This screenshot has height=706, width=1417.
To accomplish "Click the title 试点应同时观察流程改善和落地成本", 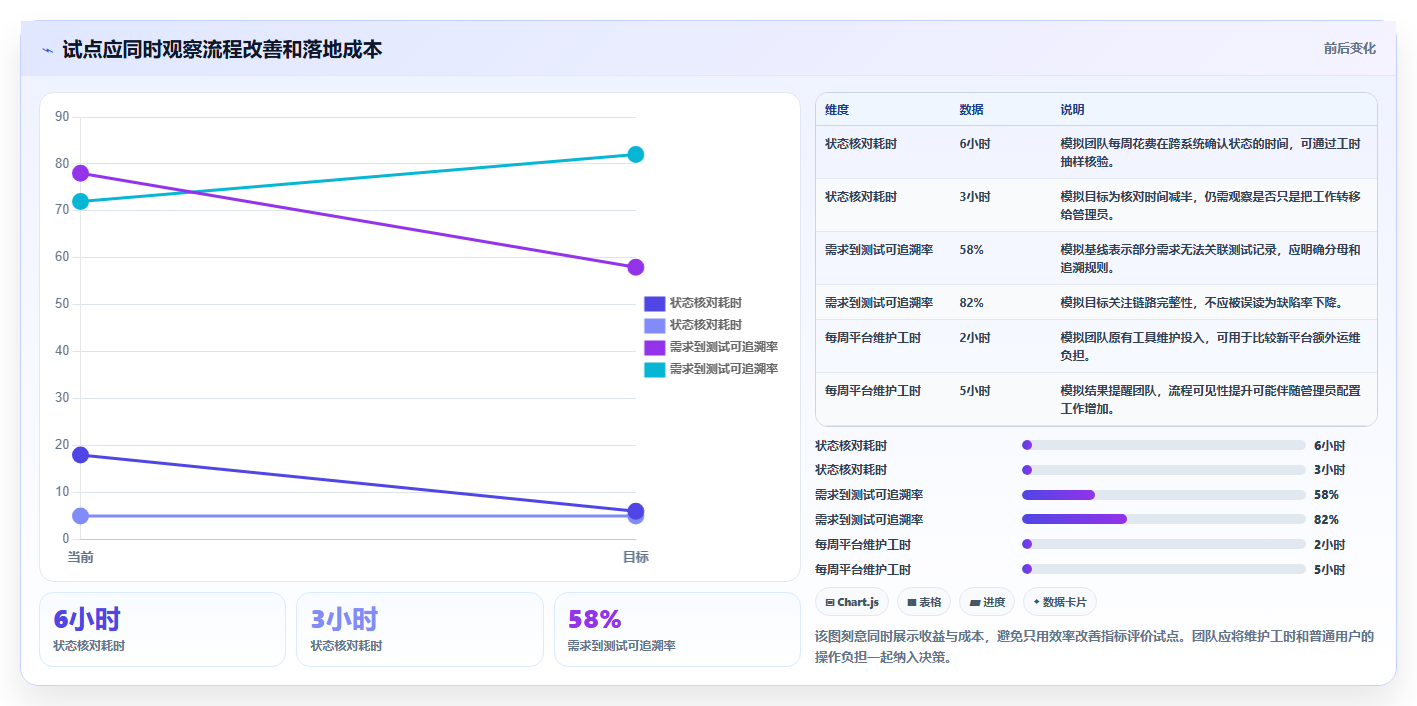I will click(x=222, y=50).
